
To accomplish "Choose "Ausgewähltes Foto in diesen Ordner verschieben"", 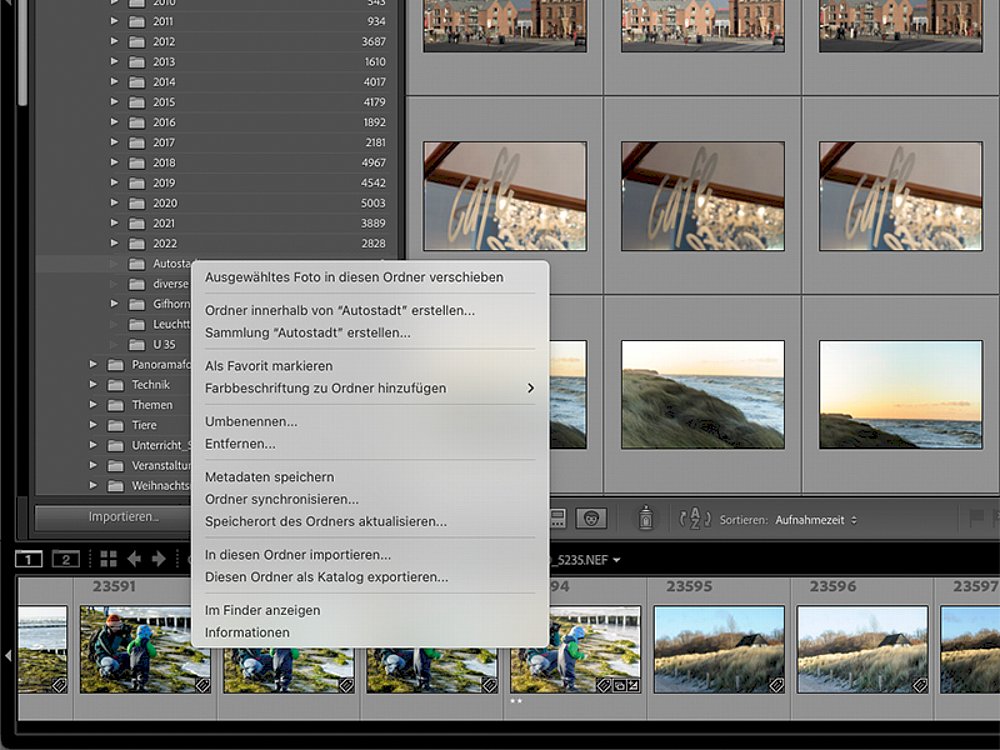I will pos(354,277).
